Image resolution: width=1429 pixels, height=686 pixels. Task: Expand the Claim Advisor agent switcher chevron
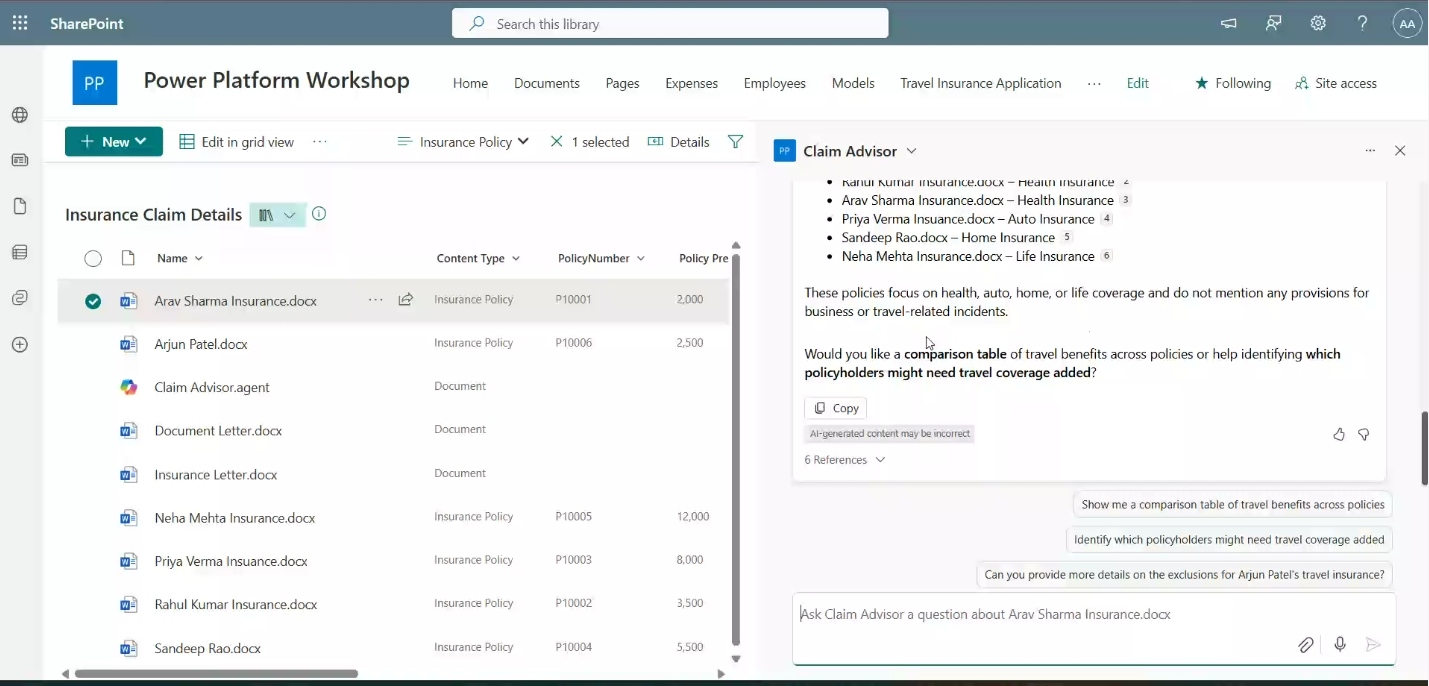click(x=911, y=151)
